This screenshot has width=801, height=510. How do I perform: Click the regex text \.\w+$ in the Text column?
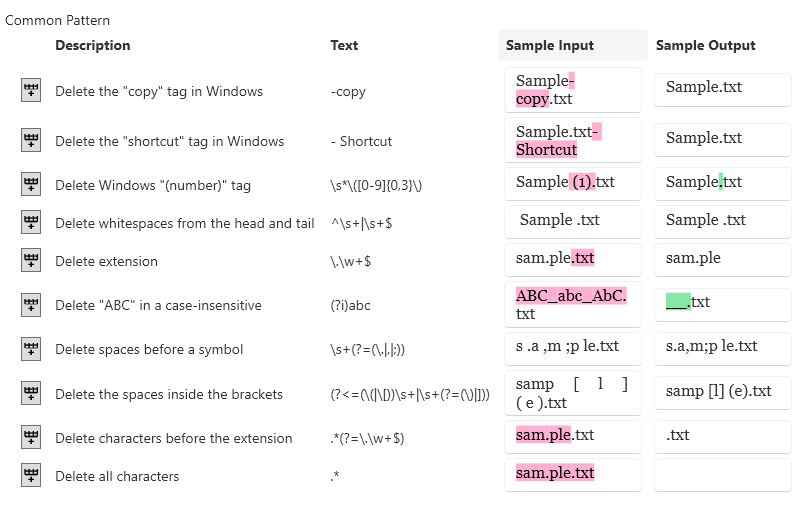point(349,261)
